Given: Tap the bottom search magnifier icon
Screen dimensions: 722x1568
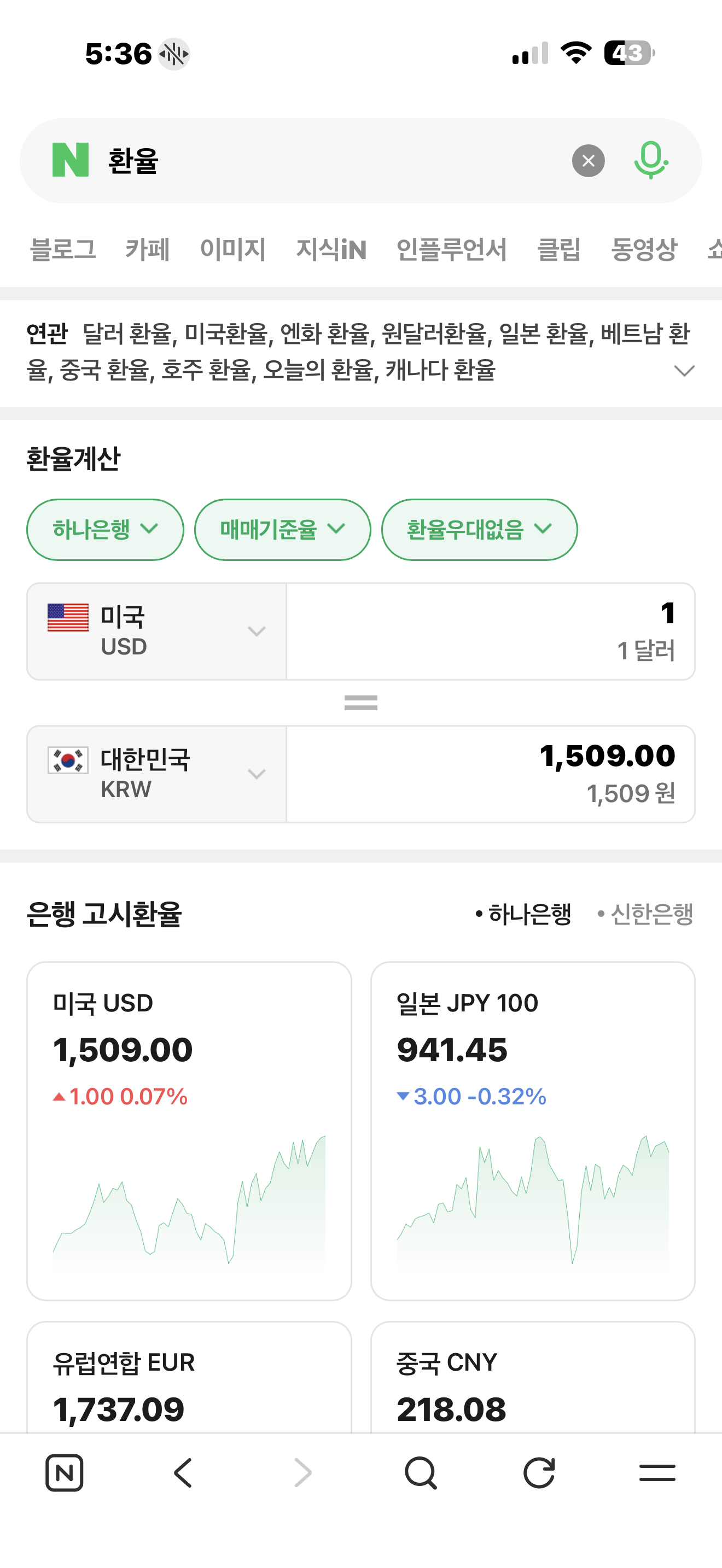Looking at the screenshot, I should 421,1472.
